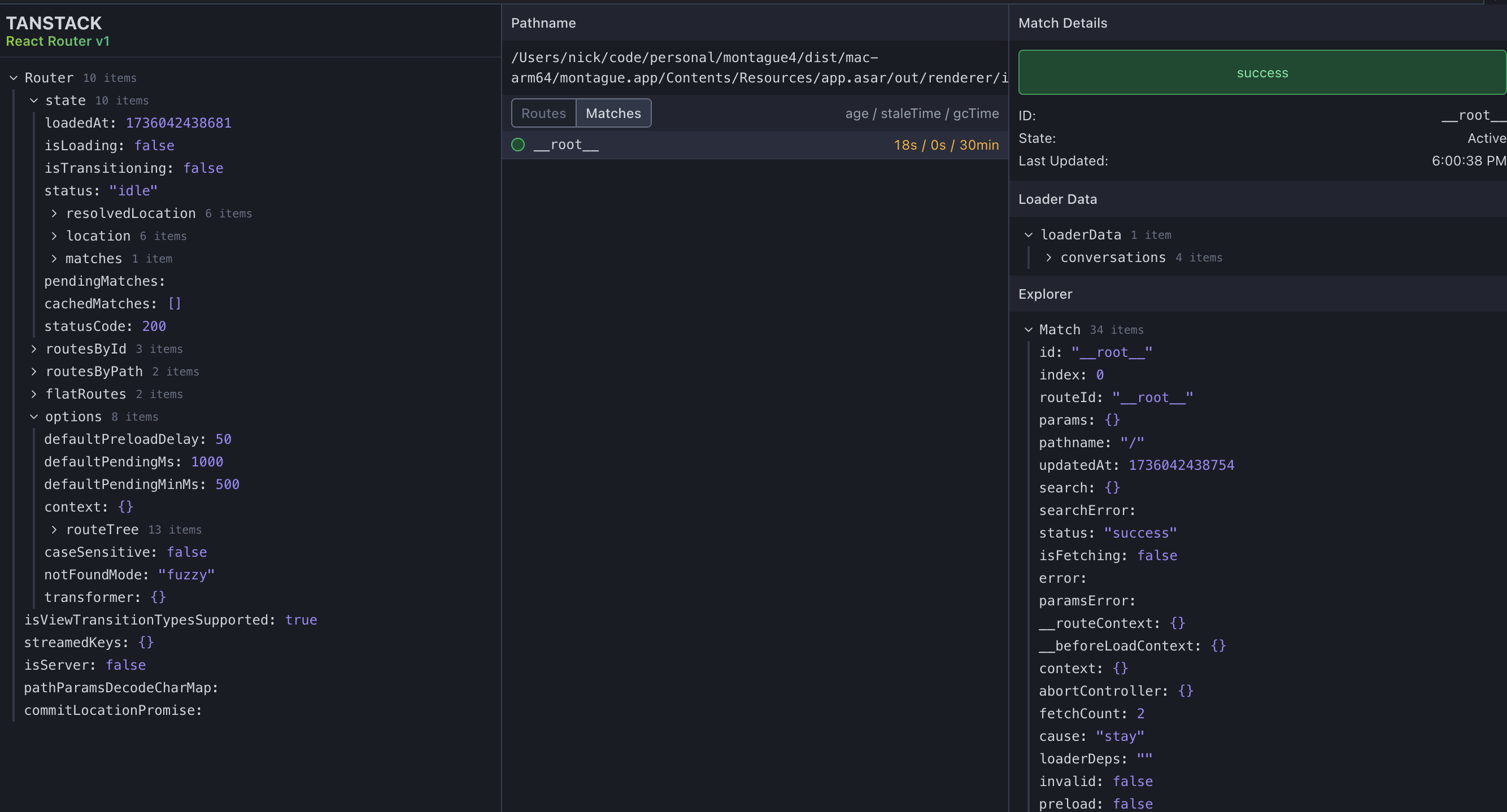This screenshot has width=1507, height=812.
Task: Click the fetchCount 2 value
Action: pos(1140,714)
